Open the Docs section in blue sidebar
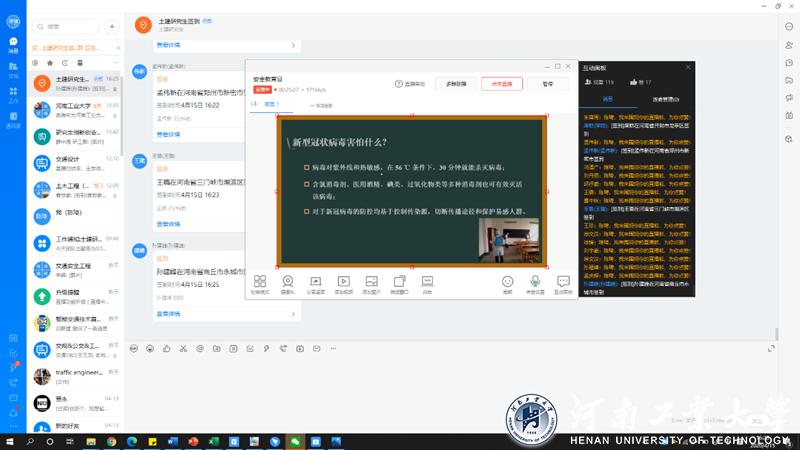800x450 pixels. click(13, 70)
